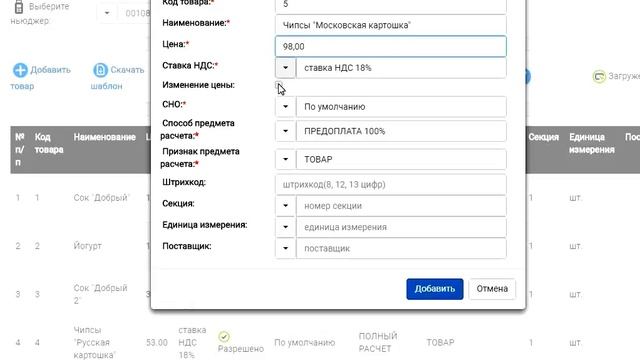Viewport: 640px width, 360px height.
Task: Expand the Признак предмета расчета dropdown
Action: click(285, 159)
